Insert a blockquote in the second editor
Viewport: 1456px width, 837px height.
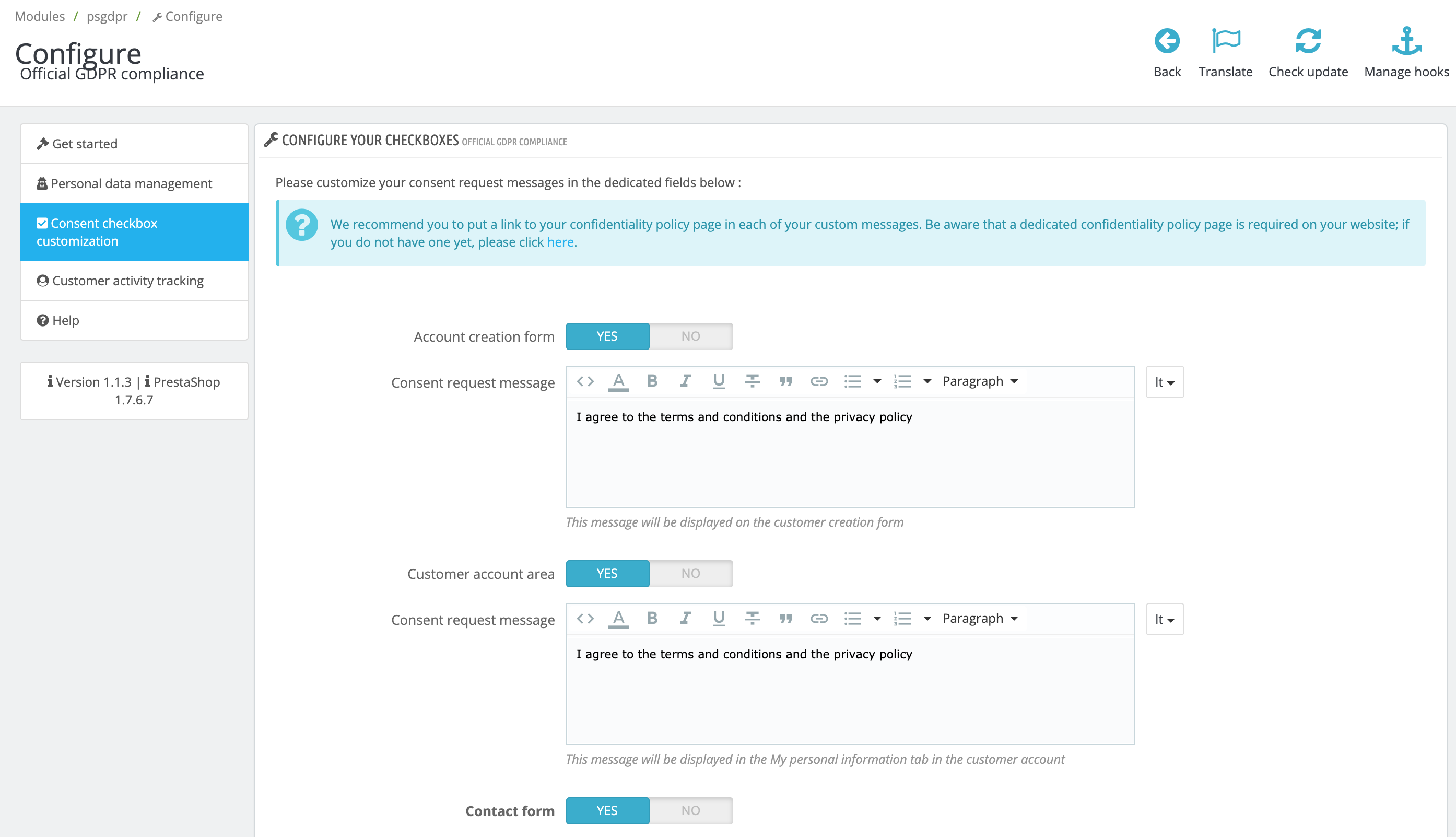click(x=785, y=618)
